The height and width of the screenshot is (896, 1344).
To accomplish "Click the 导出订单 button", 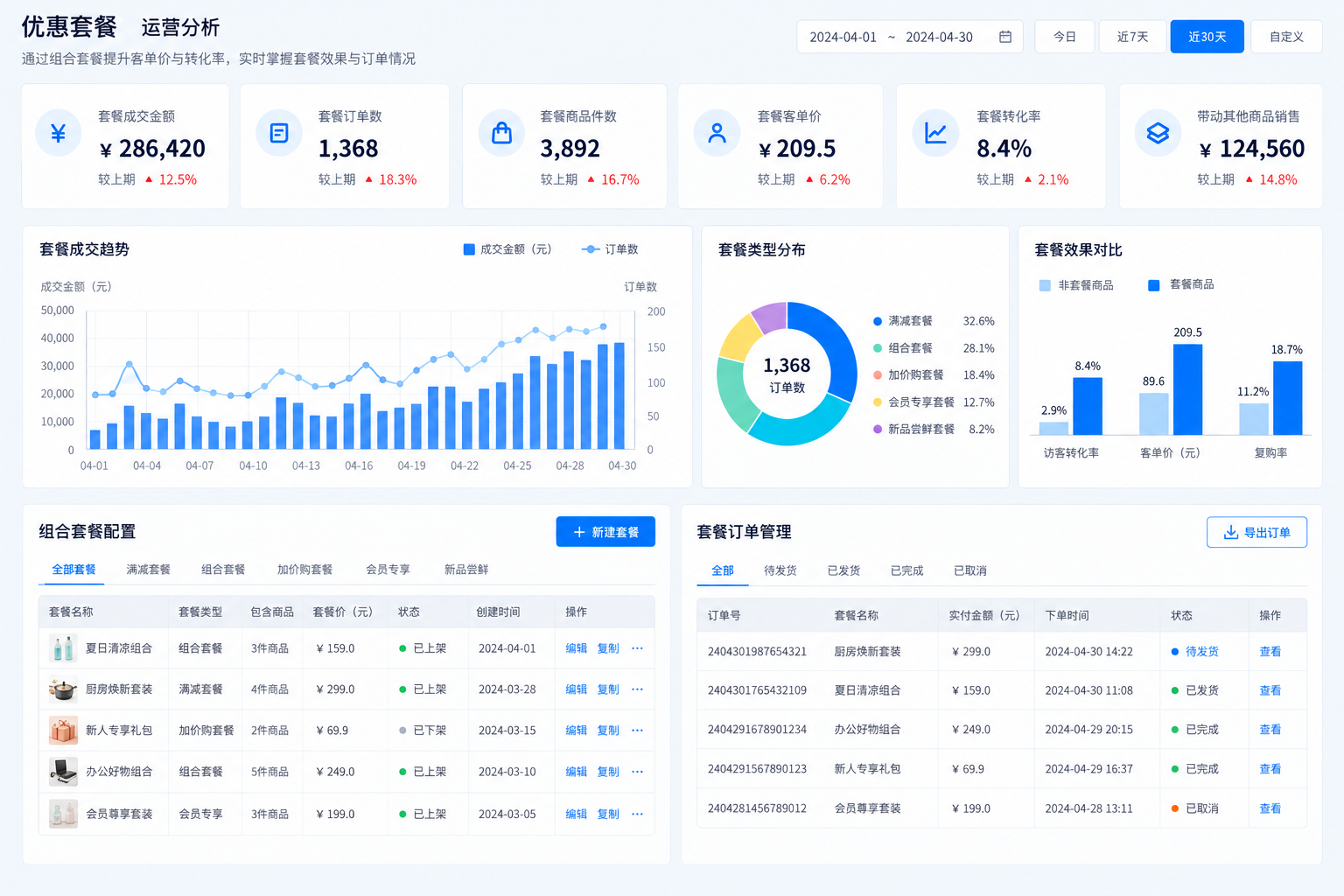I will point(1256,532).
